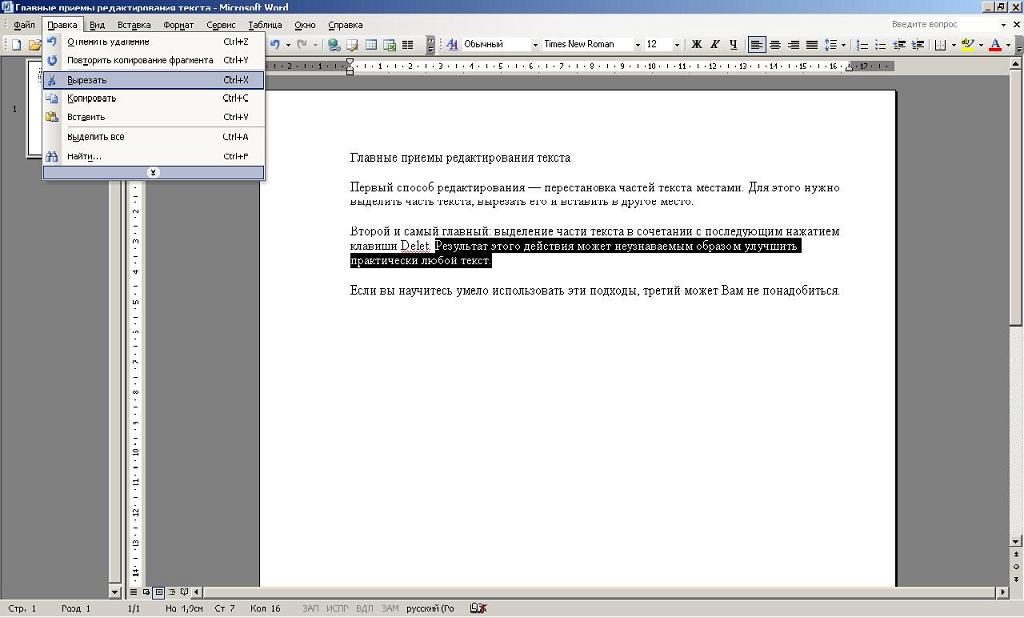This screenshot has width=1024, height=618.
Task: Open the Таблица menu
Action: (265, 25)
